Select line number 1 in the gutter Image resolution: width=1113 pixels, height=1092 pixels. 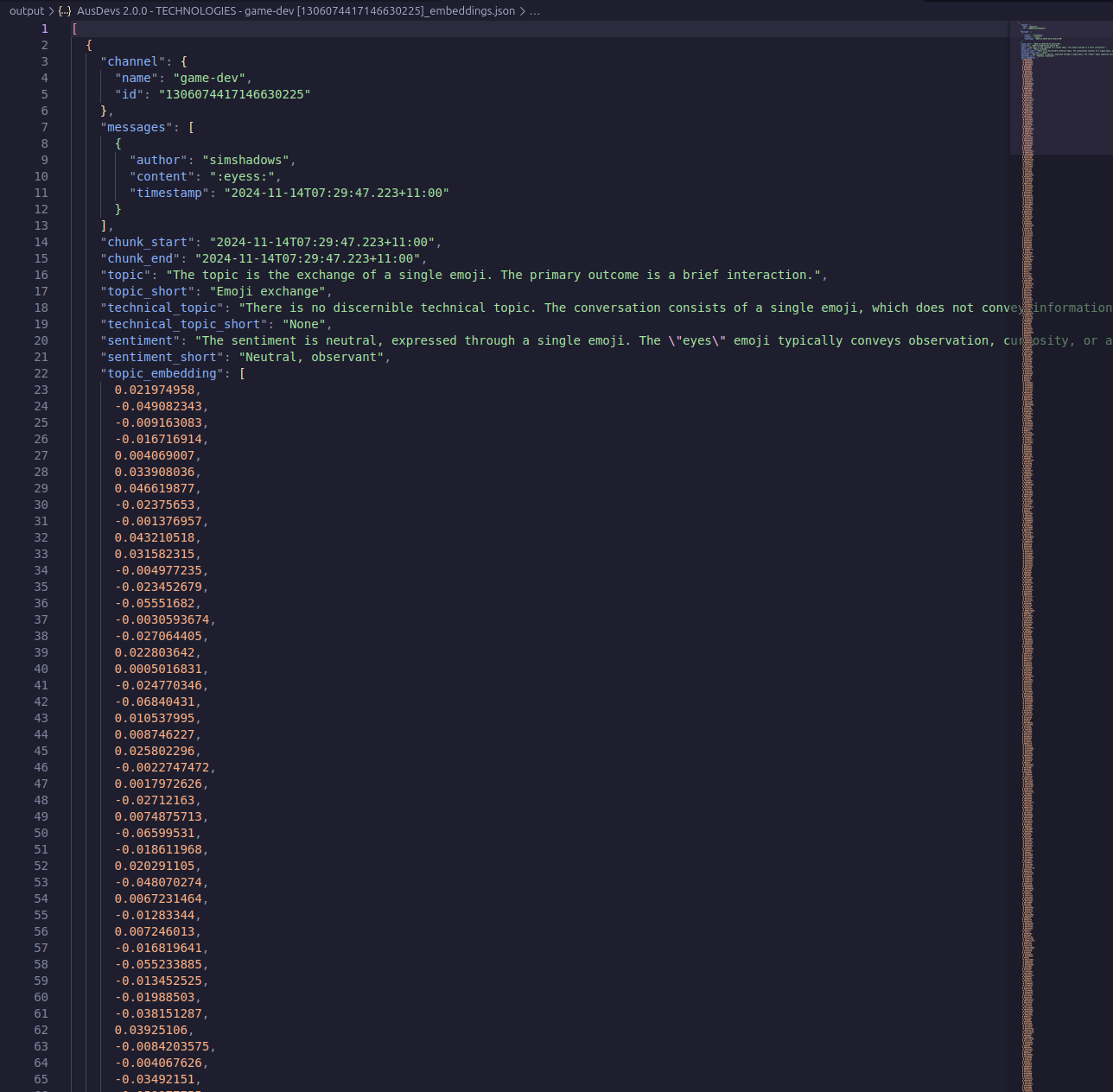pyautogui.click(x=44, y=29)
